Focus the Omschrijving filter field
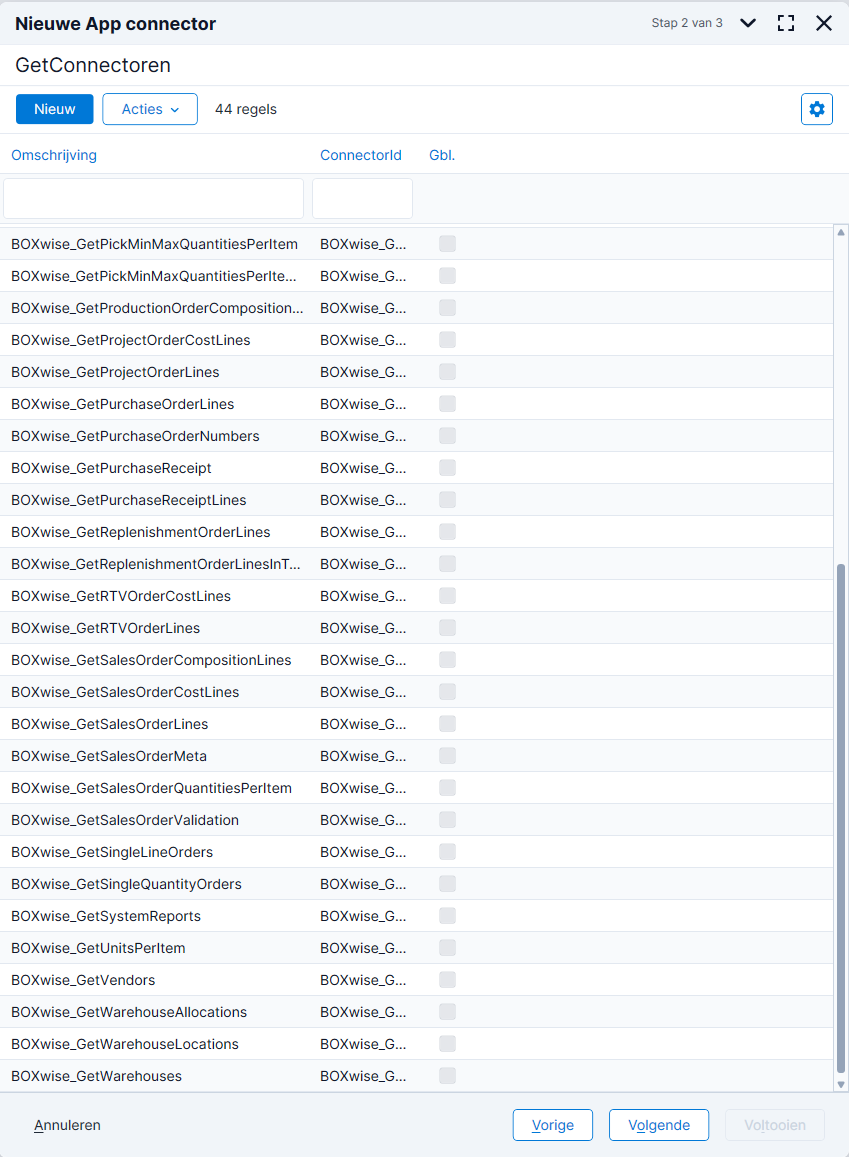 click(x=153, y=198)
